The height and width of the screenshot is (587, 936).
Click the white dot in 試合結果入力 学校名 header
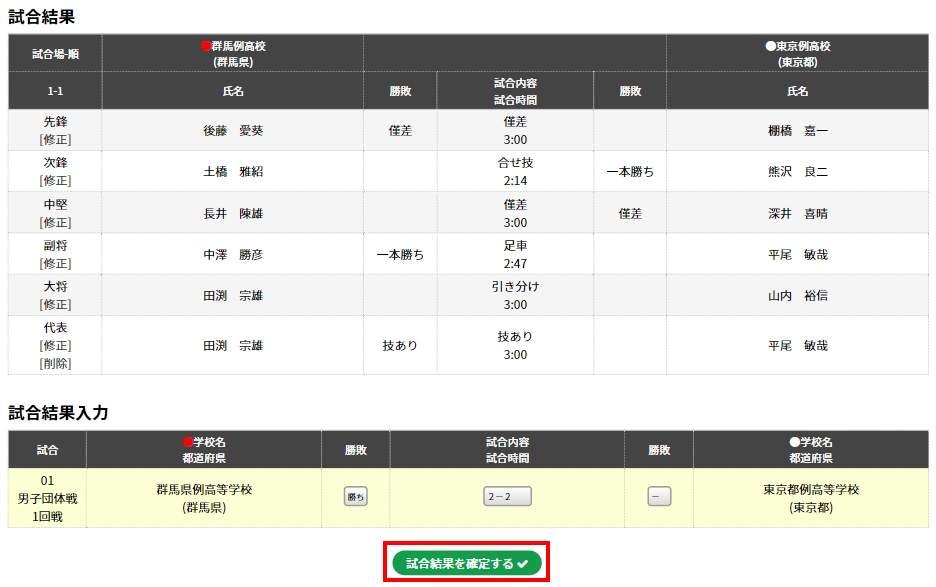tap(794, 442)
